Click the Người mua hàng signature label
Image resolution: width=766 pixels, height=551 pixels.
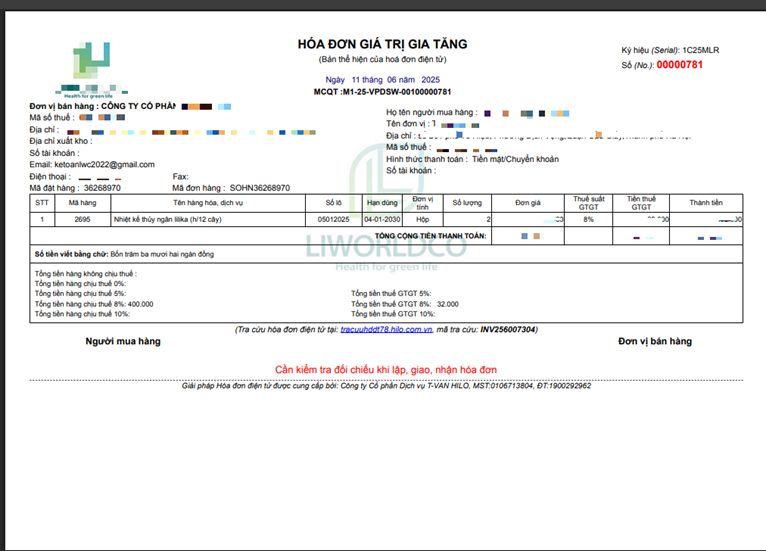click(x=123, y=341)
